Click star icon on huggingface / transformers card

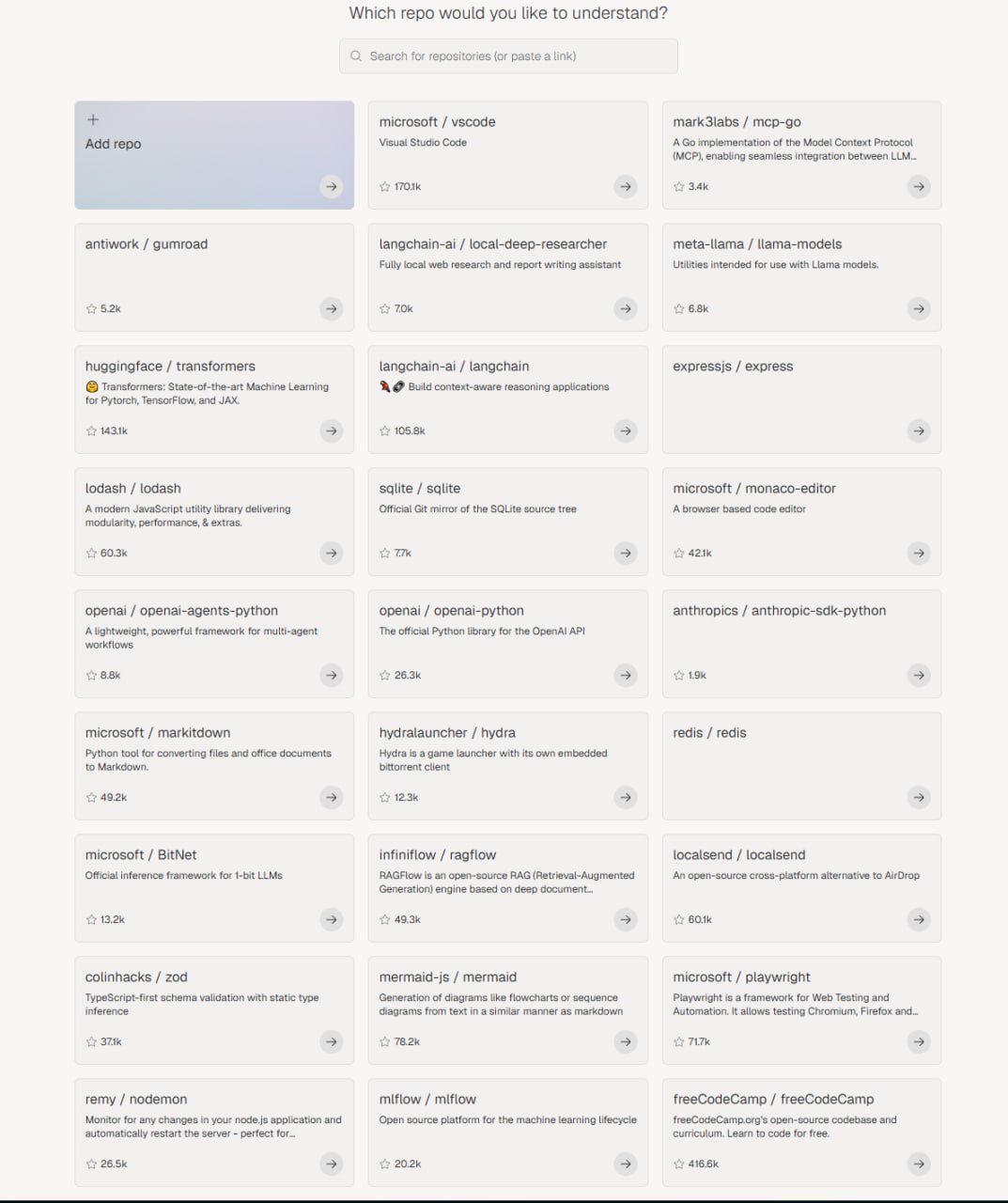[x=91, y=431]
